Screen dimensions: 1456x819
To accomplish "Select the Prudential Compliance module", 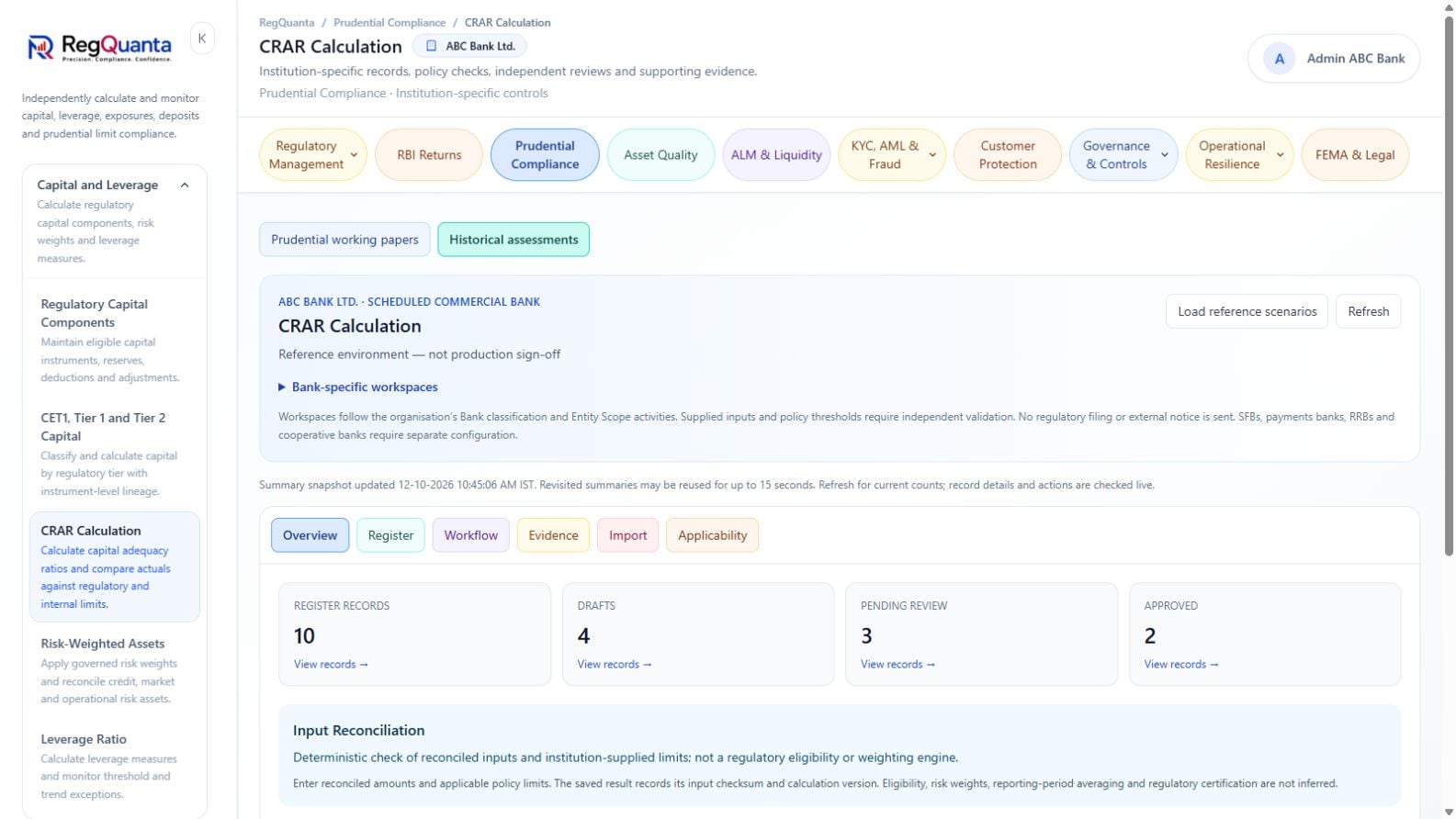I will tap(545, 155).
